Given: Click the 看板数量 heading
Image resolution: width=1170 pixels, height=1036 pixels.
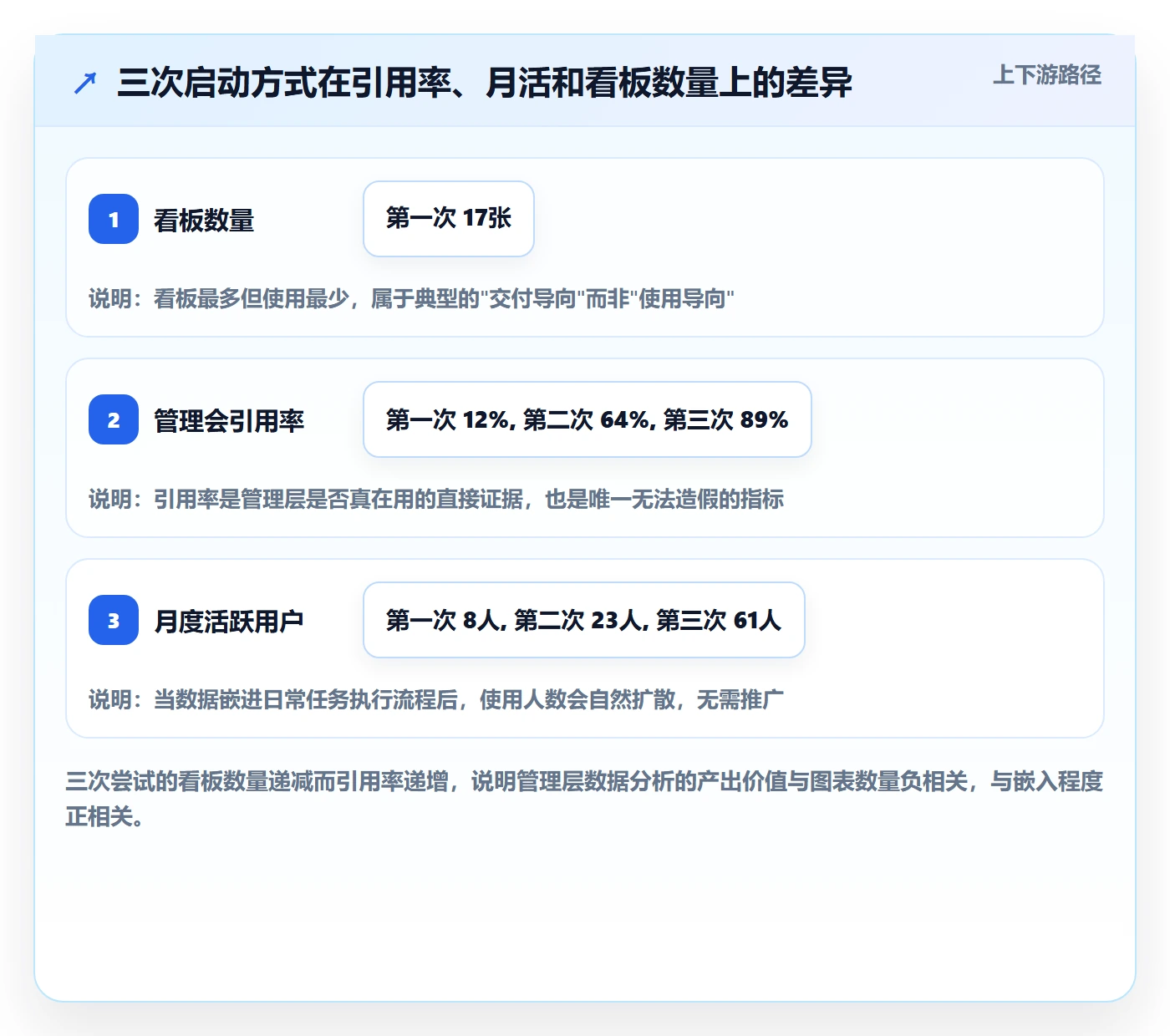Looking at the screenshot, I should [x=204, y=221].
